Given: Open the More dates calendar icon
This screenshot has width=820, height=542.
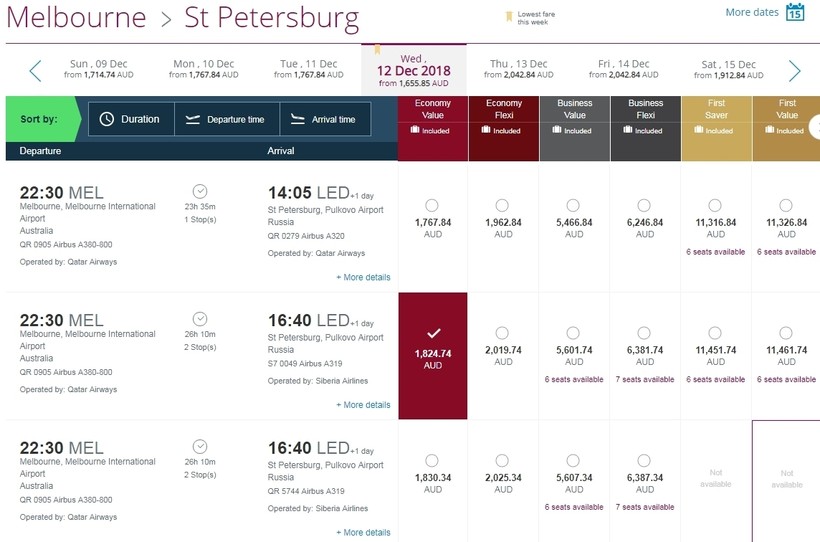Looking at the screenshot, I should [x=795, y=13].
